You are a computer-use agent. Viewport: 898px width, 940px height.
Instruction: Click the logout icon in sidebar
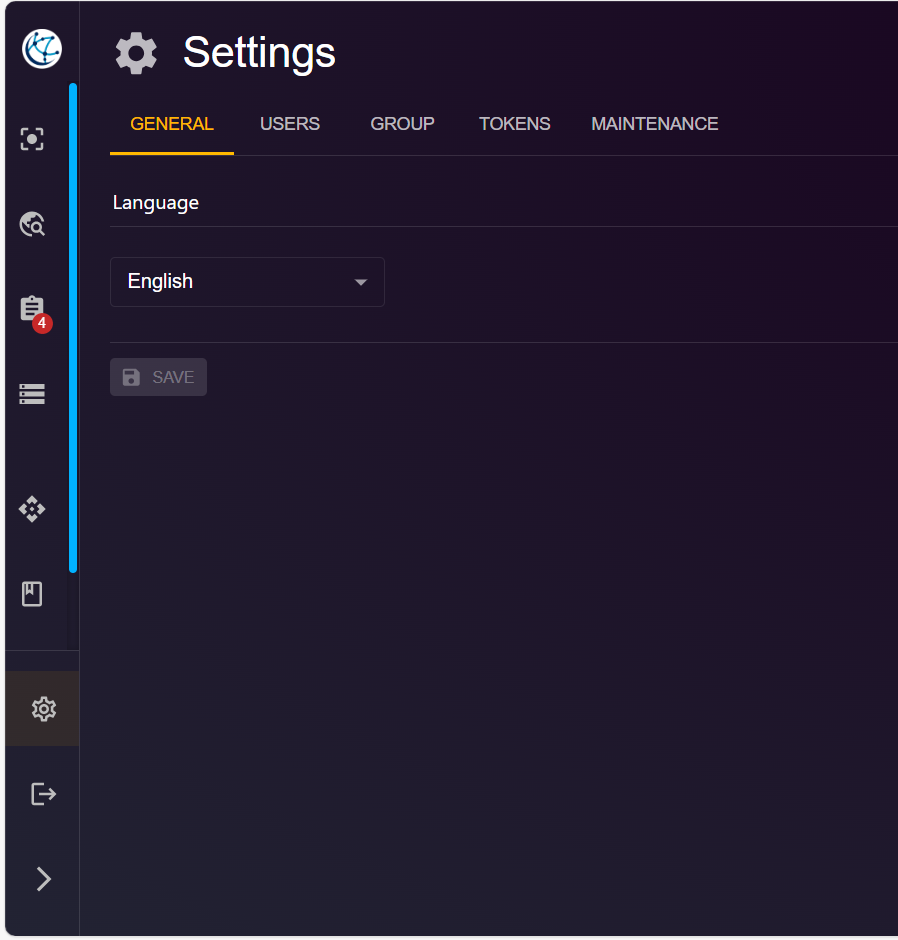coord(43,794)
